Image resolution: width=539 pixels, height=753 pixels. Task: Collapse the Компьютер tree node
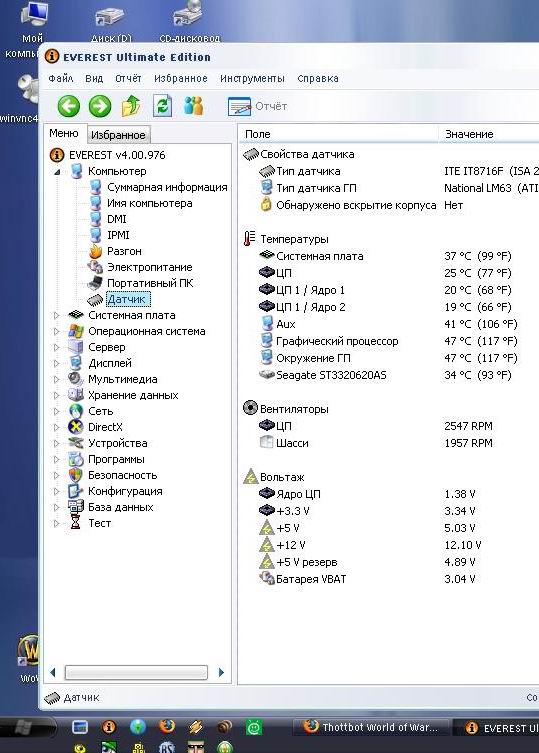pyautogui.click(x=57, y=171)
